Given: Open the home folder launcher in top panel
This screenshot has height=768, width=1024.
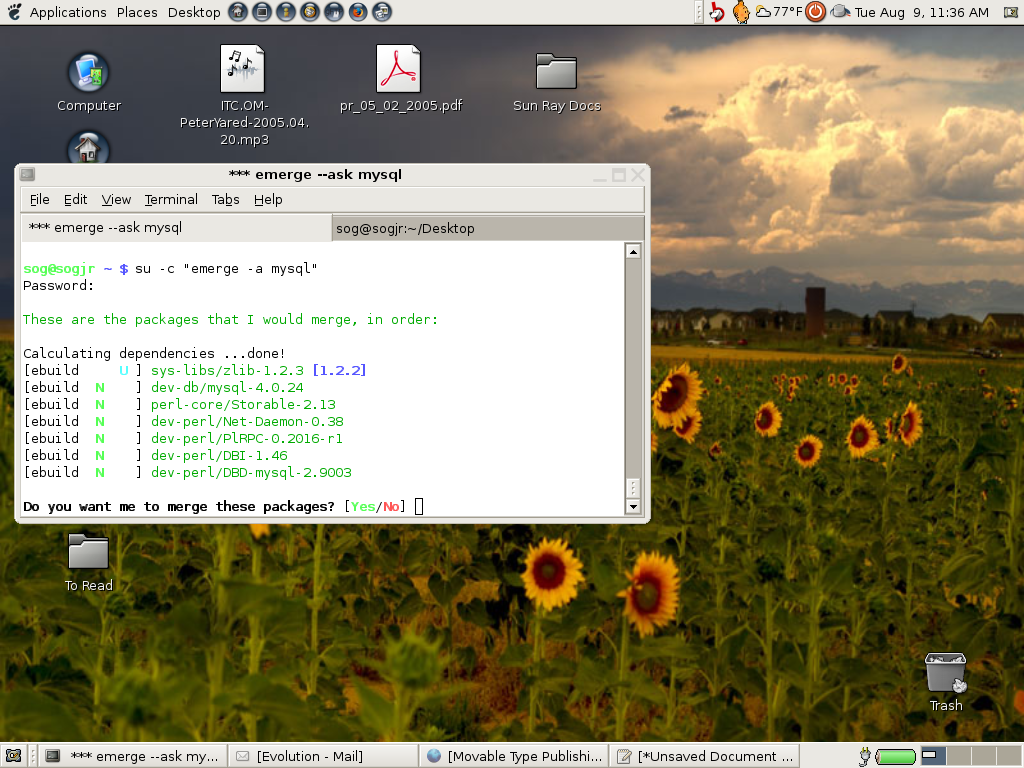Looking at the screenshot, I should pyautogui.click(x=237, y=12).
